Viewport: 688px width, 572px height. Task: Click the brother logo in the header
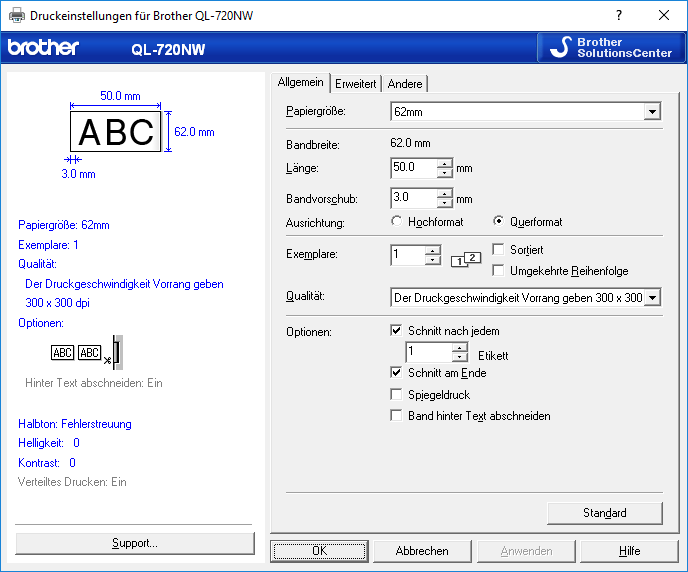43,47
